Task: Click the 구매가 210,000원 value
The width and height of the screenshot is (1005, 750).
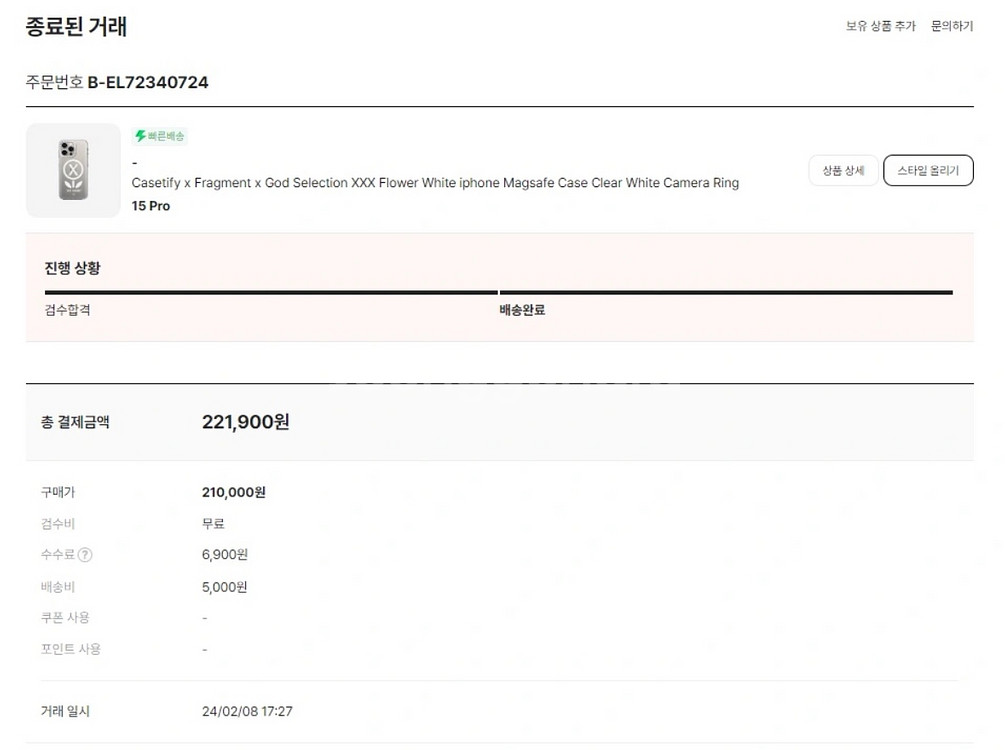Action: (233, 492)
